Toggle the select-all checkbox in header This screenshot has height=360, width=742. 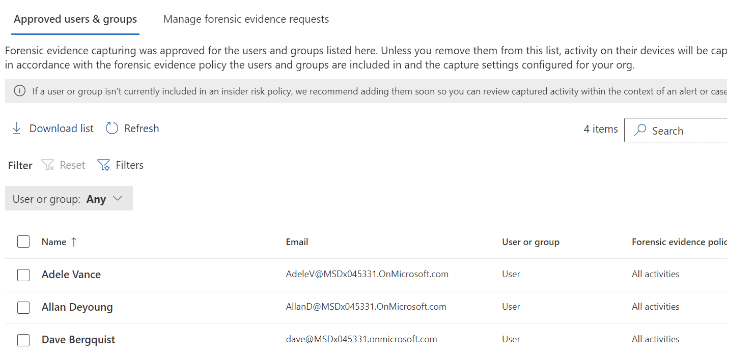[23, 242]
